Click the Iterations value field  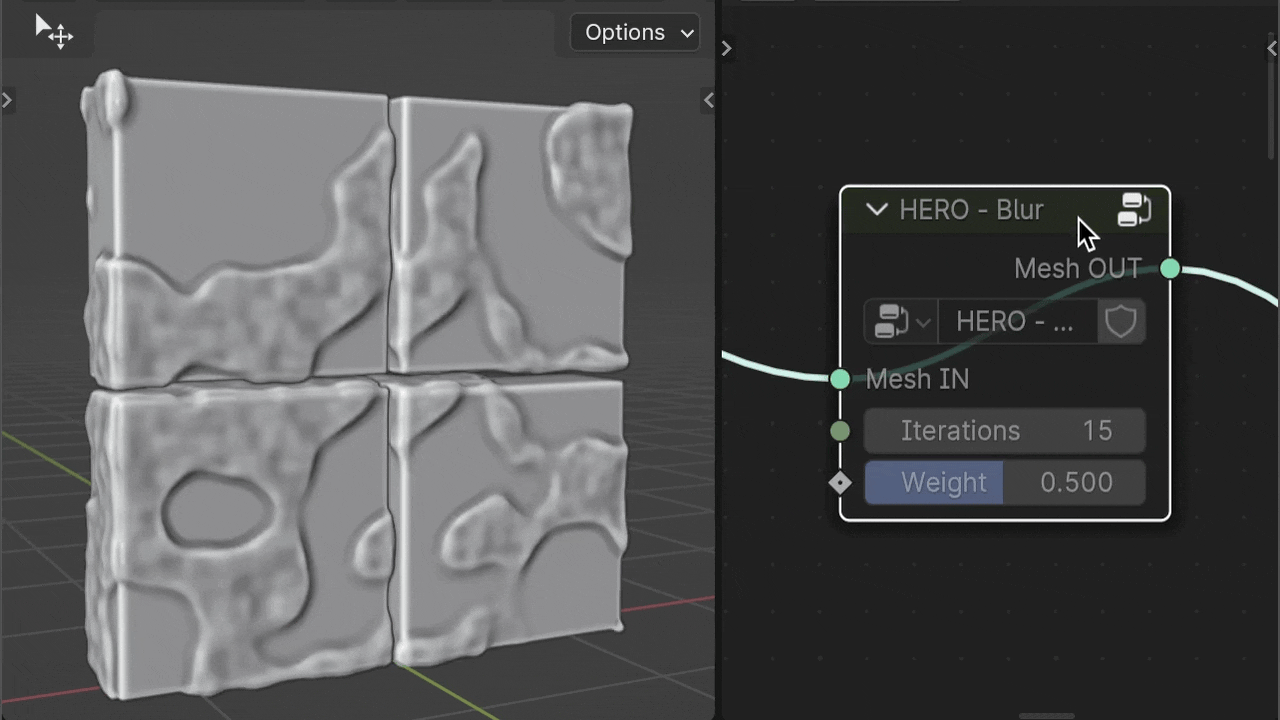tap(1004, 431)
